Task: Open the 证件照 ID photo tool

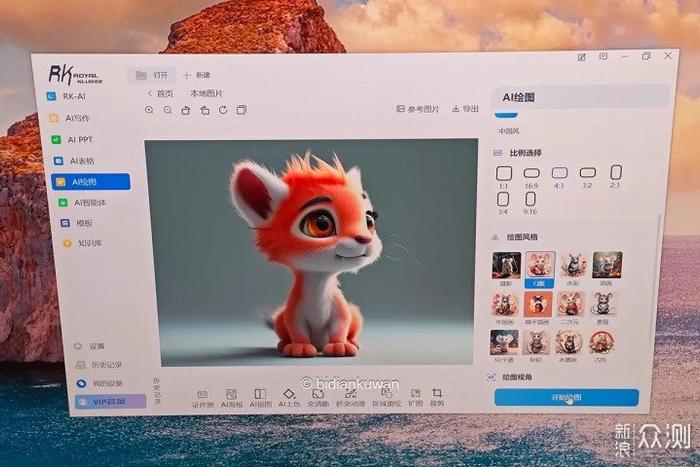Action: [203, 398]
